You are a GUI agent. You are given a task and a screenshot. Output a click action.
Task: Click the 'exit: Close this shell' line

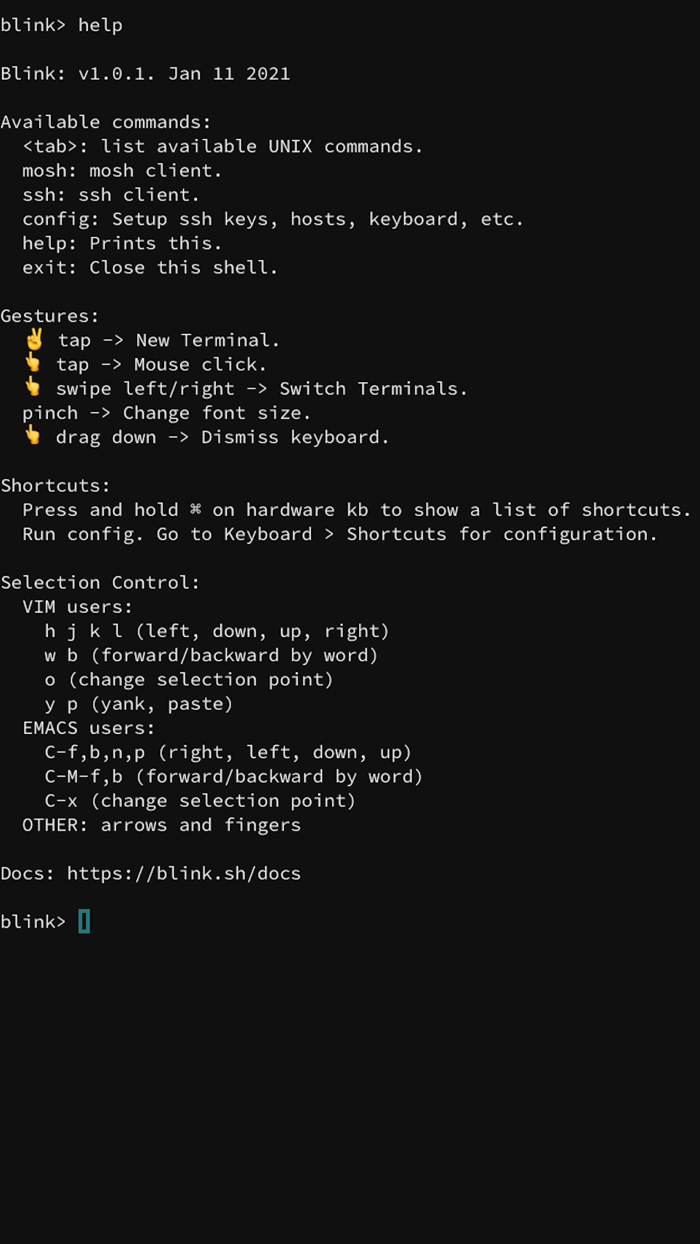click(x=150, y=267)
